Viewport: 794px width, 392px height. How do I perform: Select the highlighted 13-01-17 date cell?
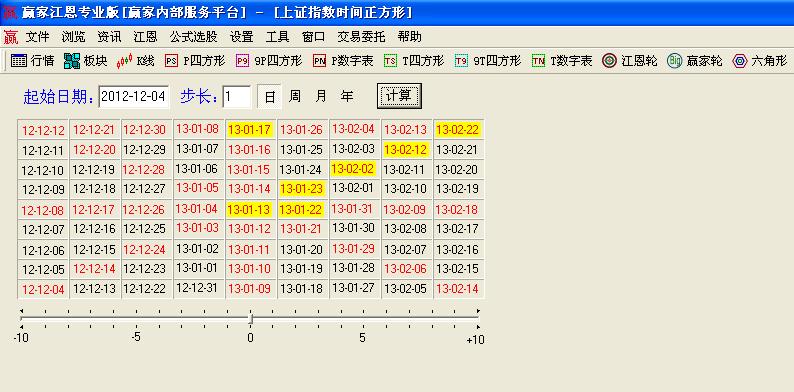tap(250, 130)
